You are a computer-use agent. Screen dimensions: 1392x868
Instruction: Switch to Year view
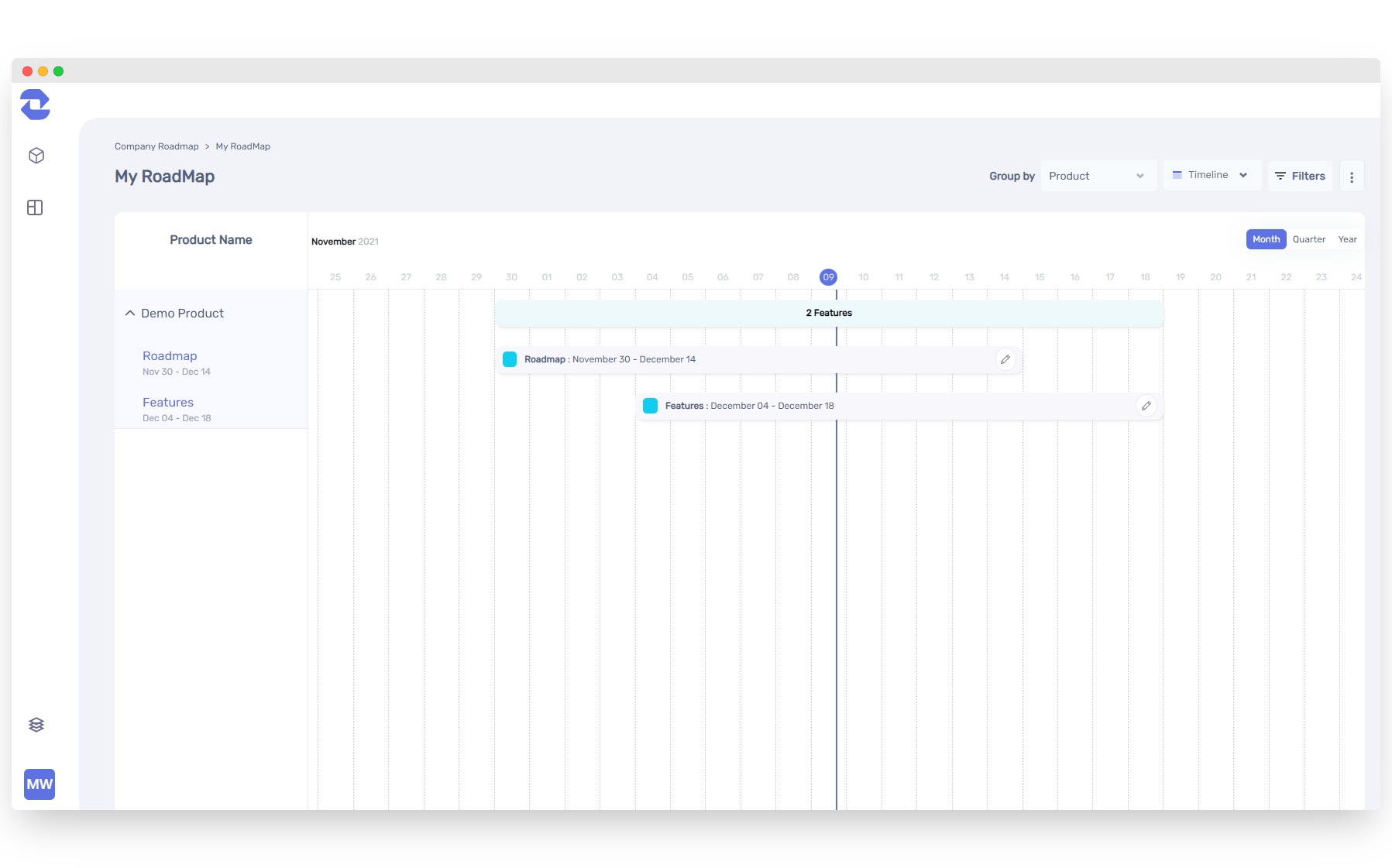(1348, 239)
